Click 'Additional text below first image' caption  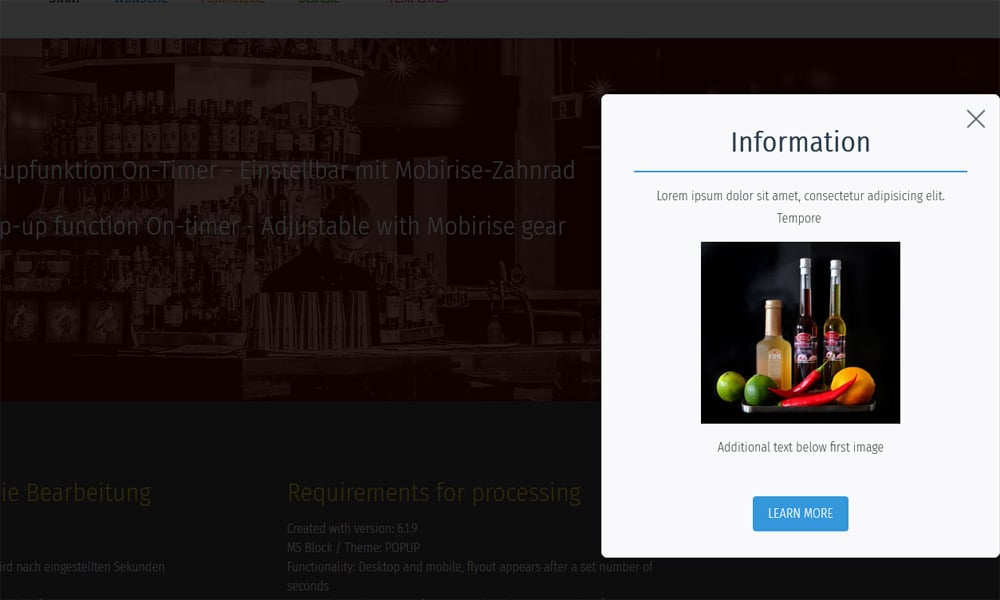[800, 447]
